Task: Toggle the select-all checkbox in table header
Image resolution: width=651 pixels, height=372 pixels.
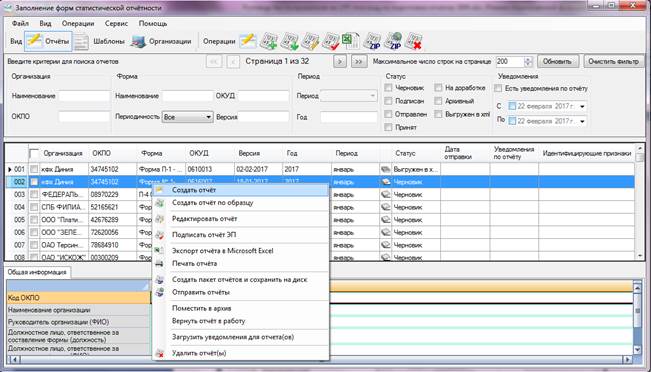Action: 34,154
